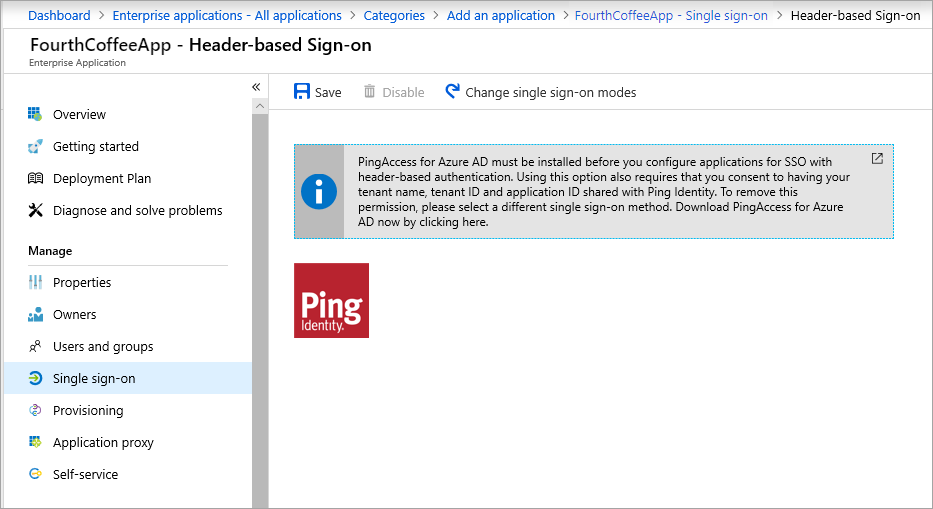Open FourthCoffeeApp - Single sign-on breadcrumb

click(x=671, y=15)
